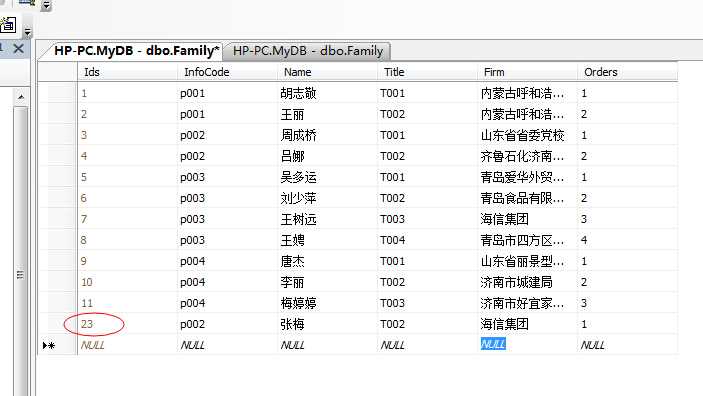703x396 pixels.
Task: Click the Firm cell in the 王丽 row
Action: [527, 114]
